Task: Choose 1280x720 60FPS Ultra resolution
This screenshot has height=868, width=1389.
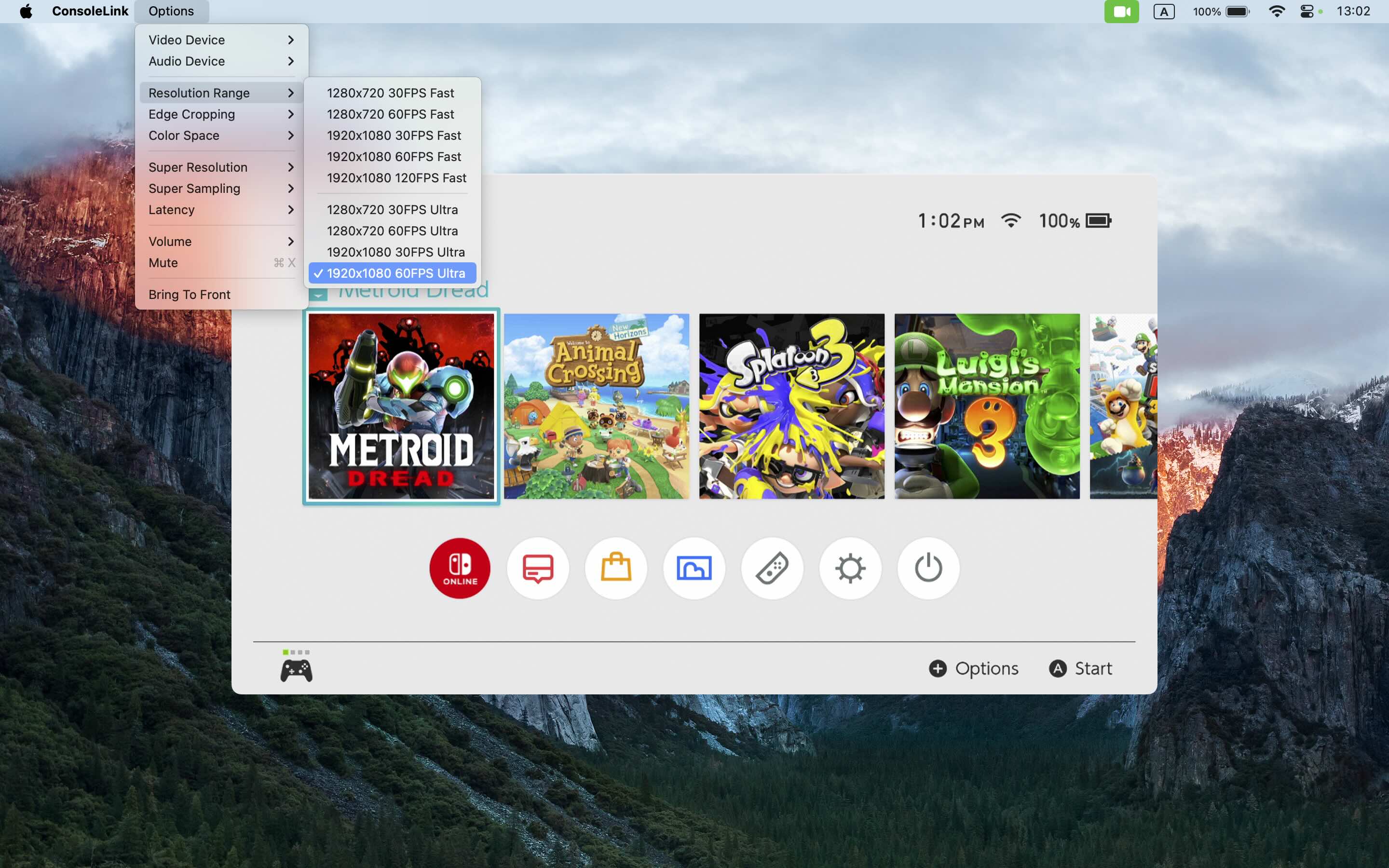Action: 392,231
